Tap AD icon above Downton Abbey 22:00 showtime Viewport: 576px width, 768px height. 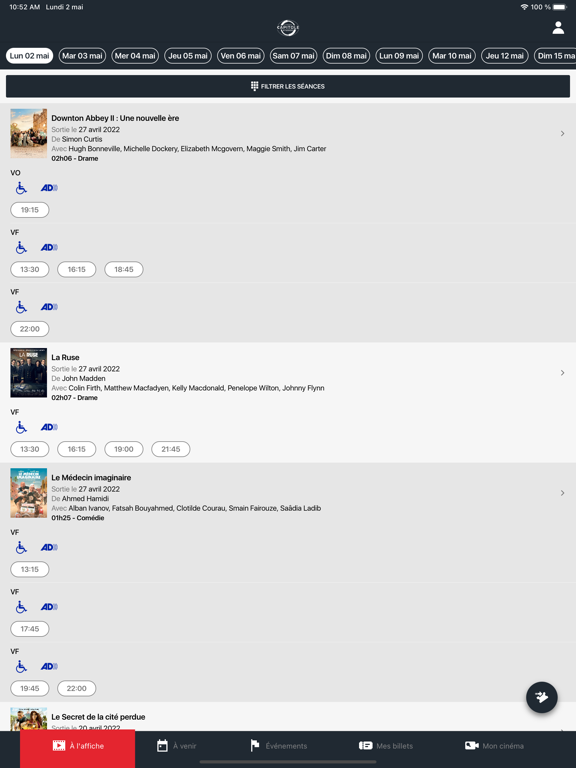[x=49, y=307]
